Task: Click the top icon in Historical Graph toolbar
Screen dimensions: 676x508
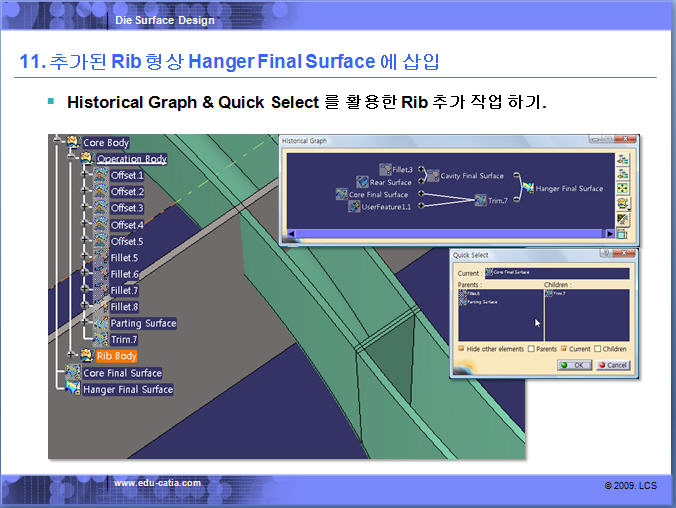Action: 623,160
